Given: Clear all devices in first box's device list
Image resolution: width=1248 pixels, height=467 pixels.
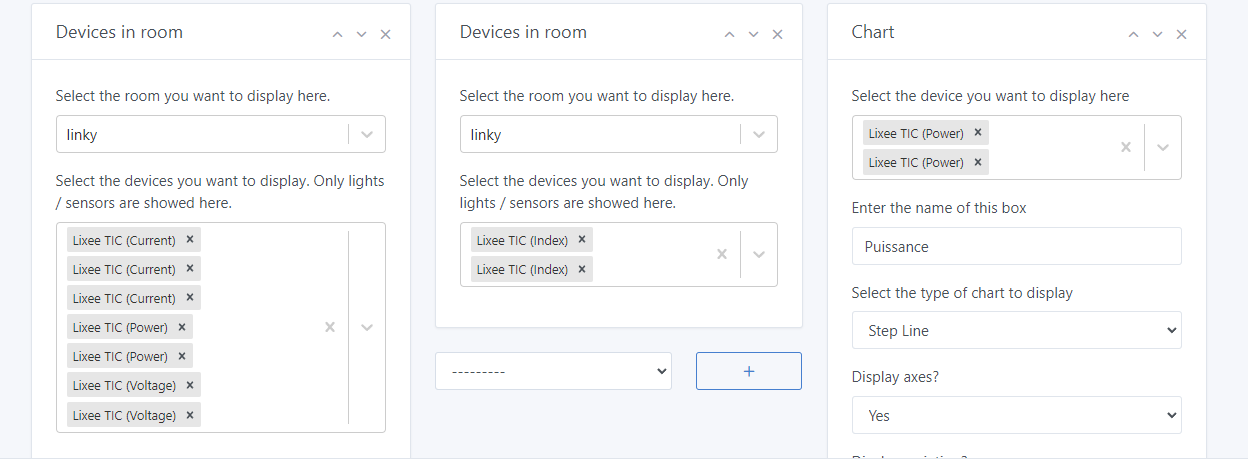Looking at the screenshot, I should (329, 327).
